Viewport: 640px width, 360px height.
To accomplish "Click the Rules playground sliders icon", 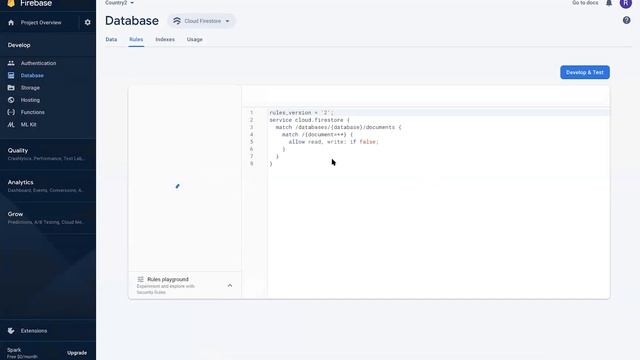I will (140, 279).
